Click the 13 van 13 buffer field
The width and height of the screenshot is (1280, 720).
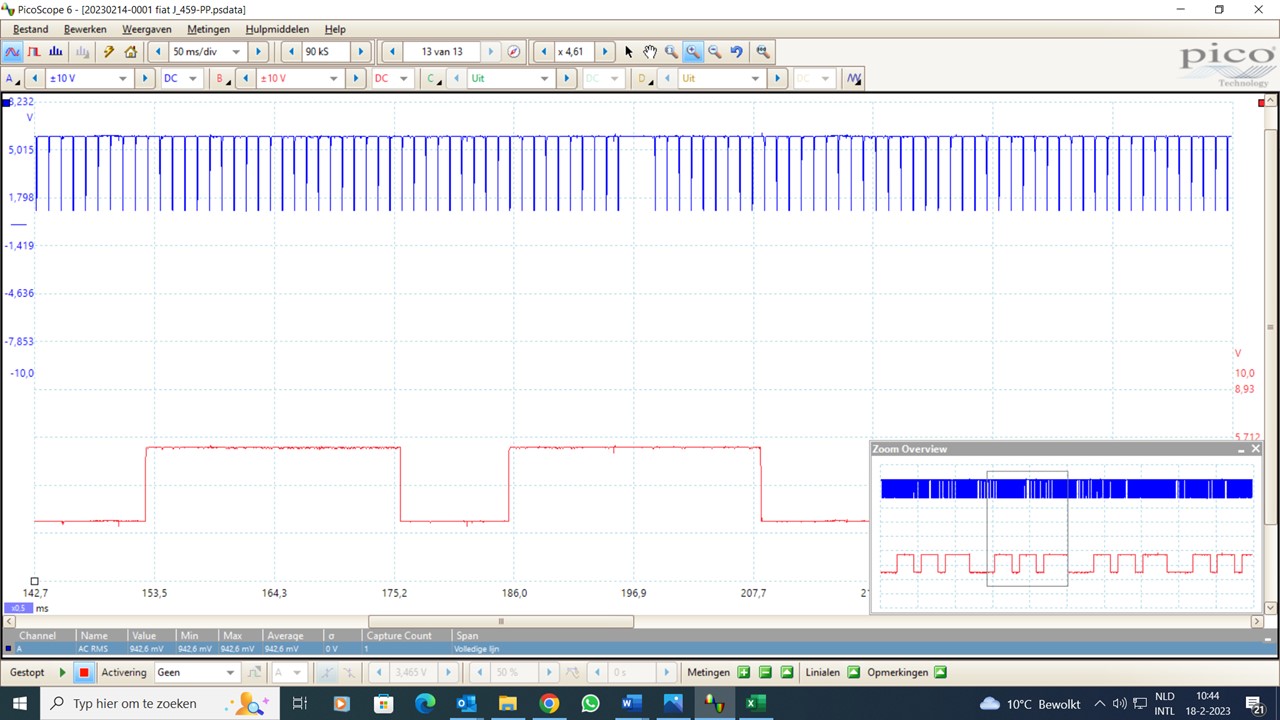click(x=442, y=52)
